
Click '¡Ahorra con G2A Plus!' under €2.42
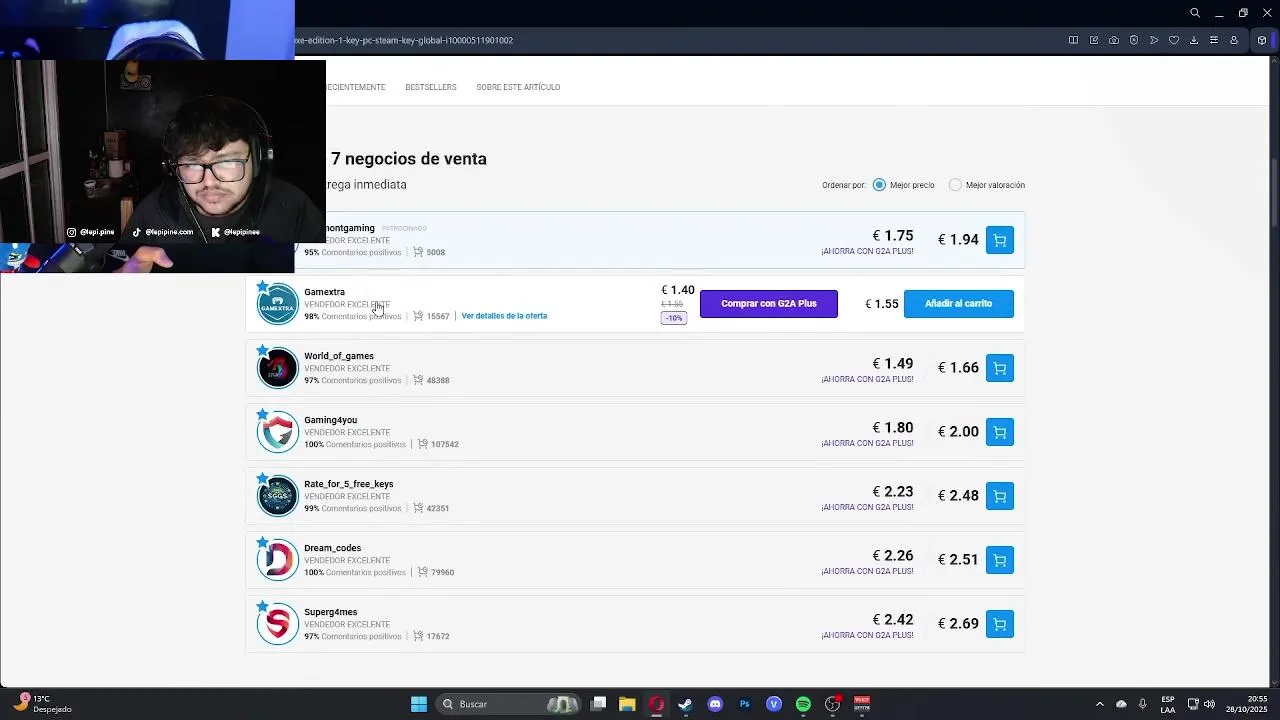coord(867,636)
